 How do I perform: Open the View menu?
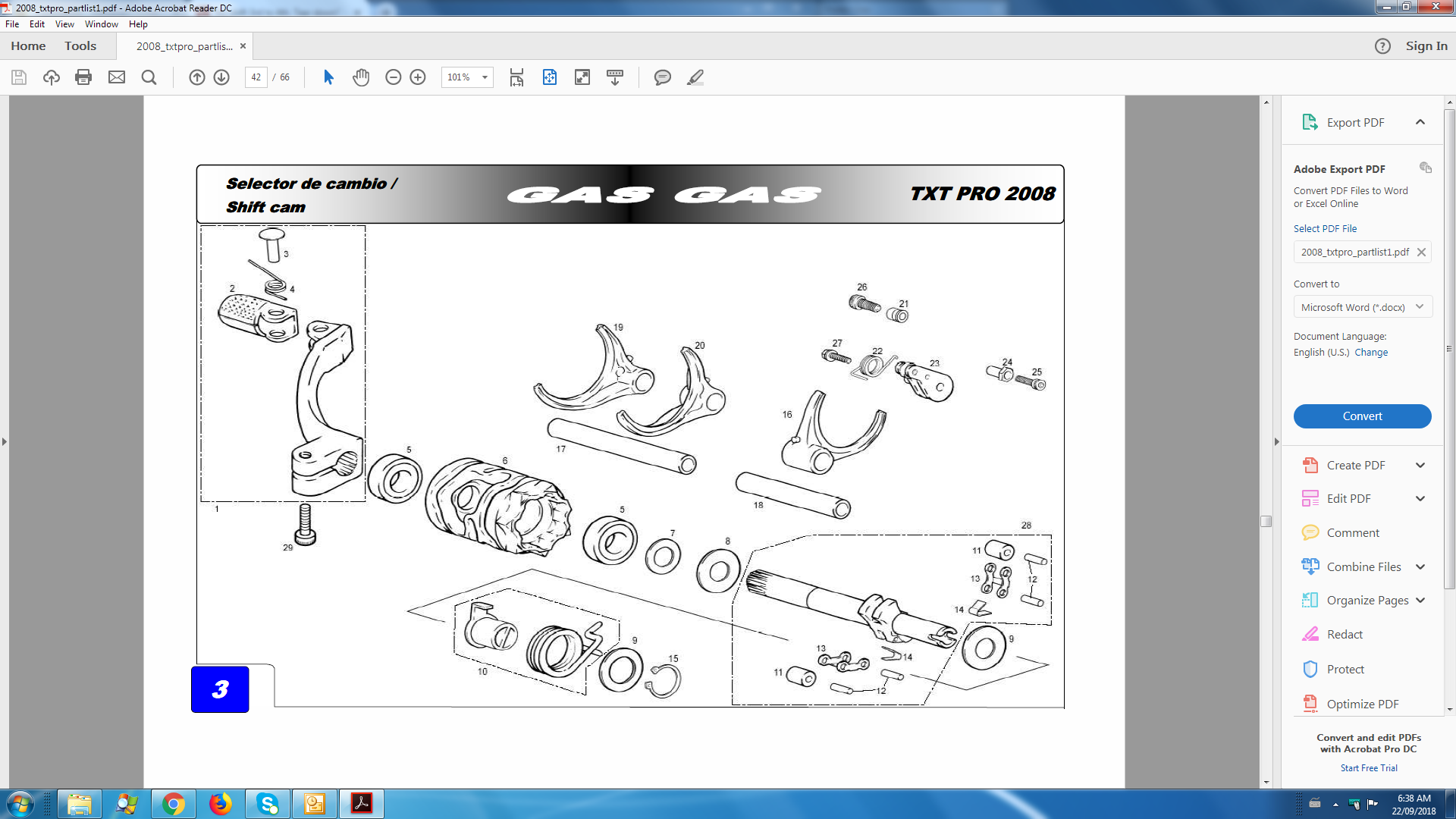[x=64, y=24]
